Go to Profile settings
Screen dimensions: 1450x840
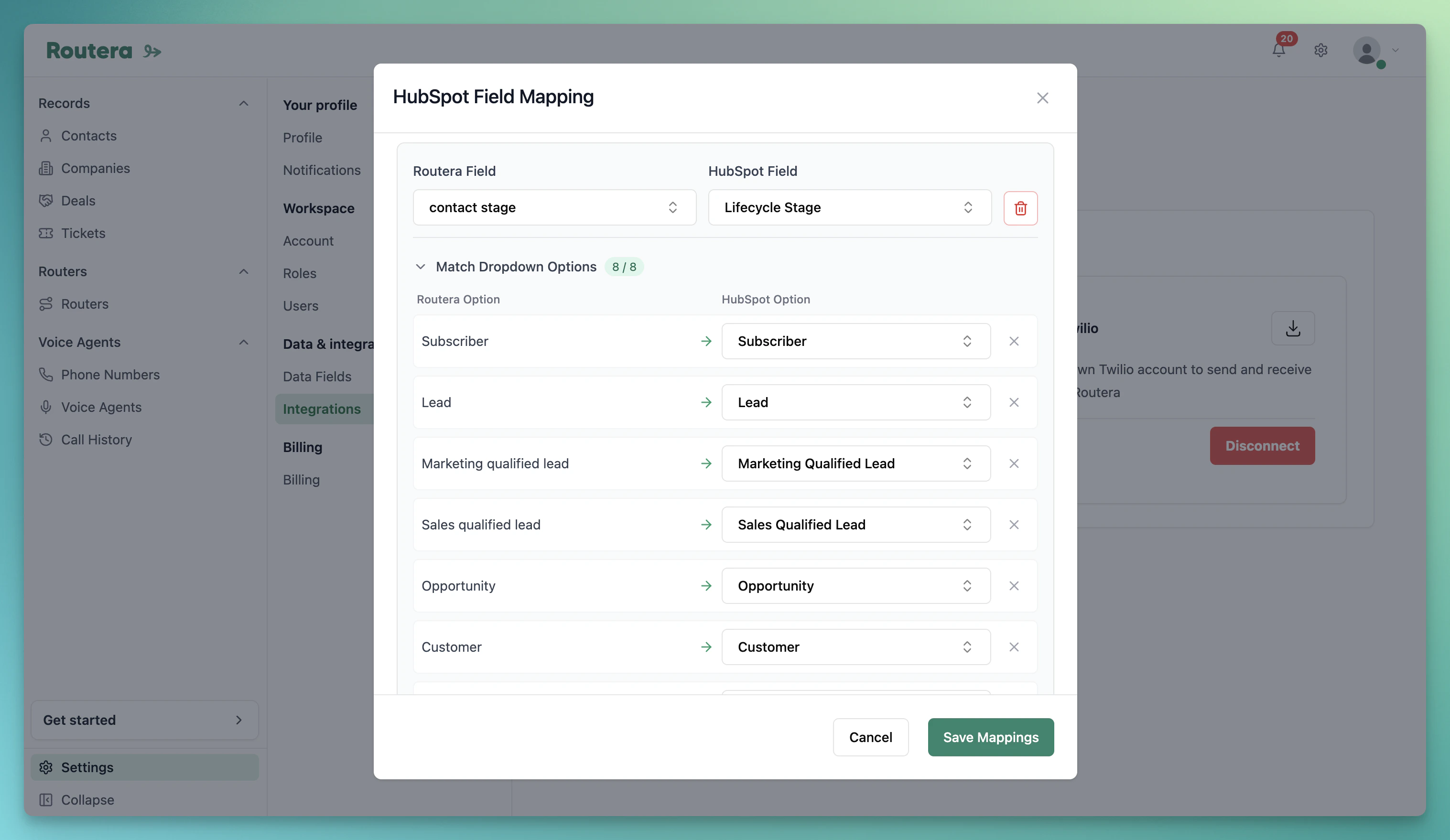pyautogui.click(x=302, y=138)
